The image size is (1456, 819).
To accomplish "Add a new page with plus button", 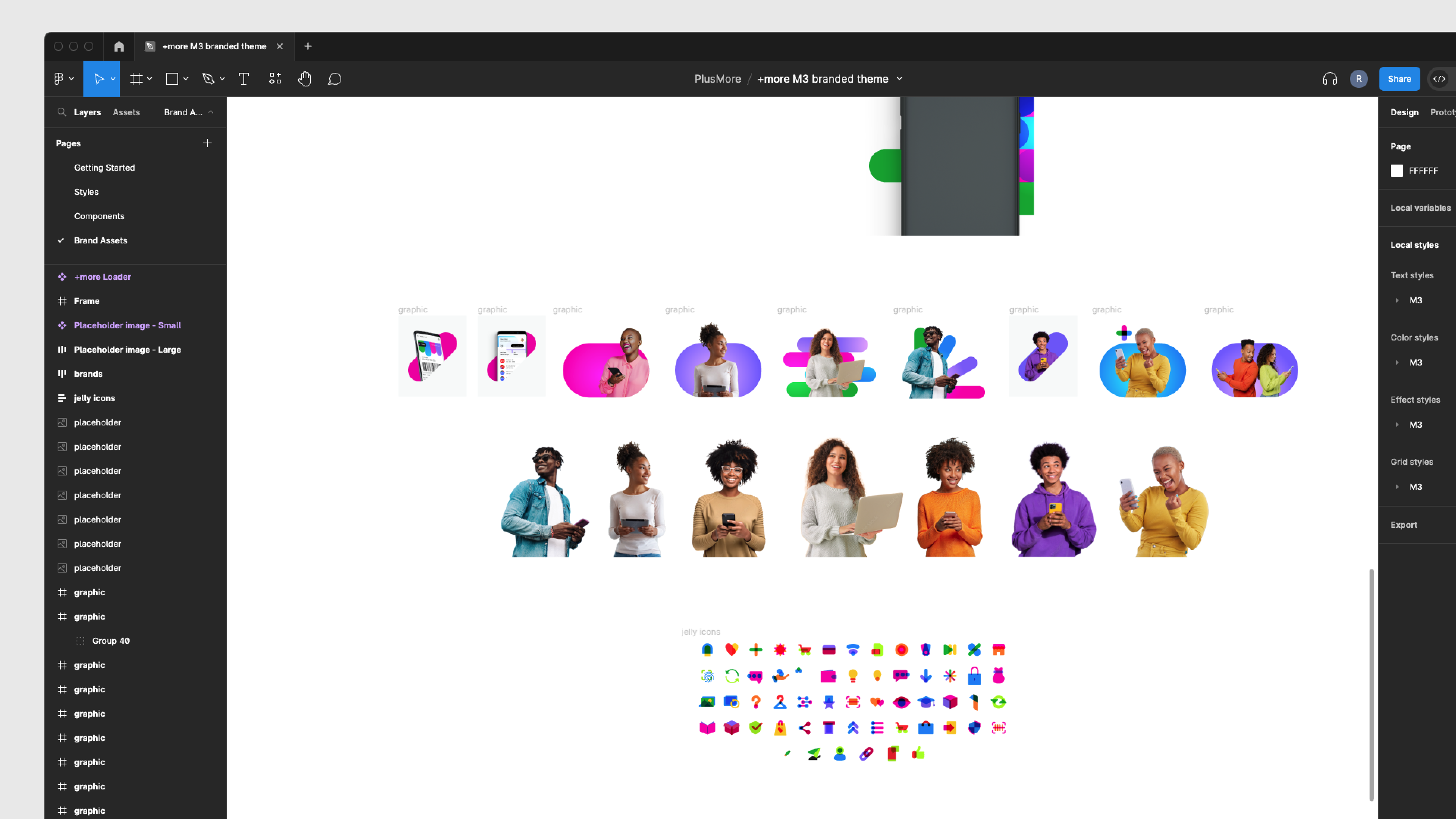I will pyautogui.click(x=209, y=143).
